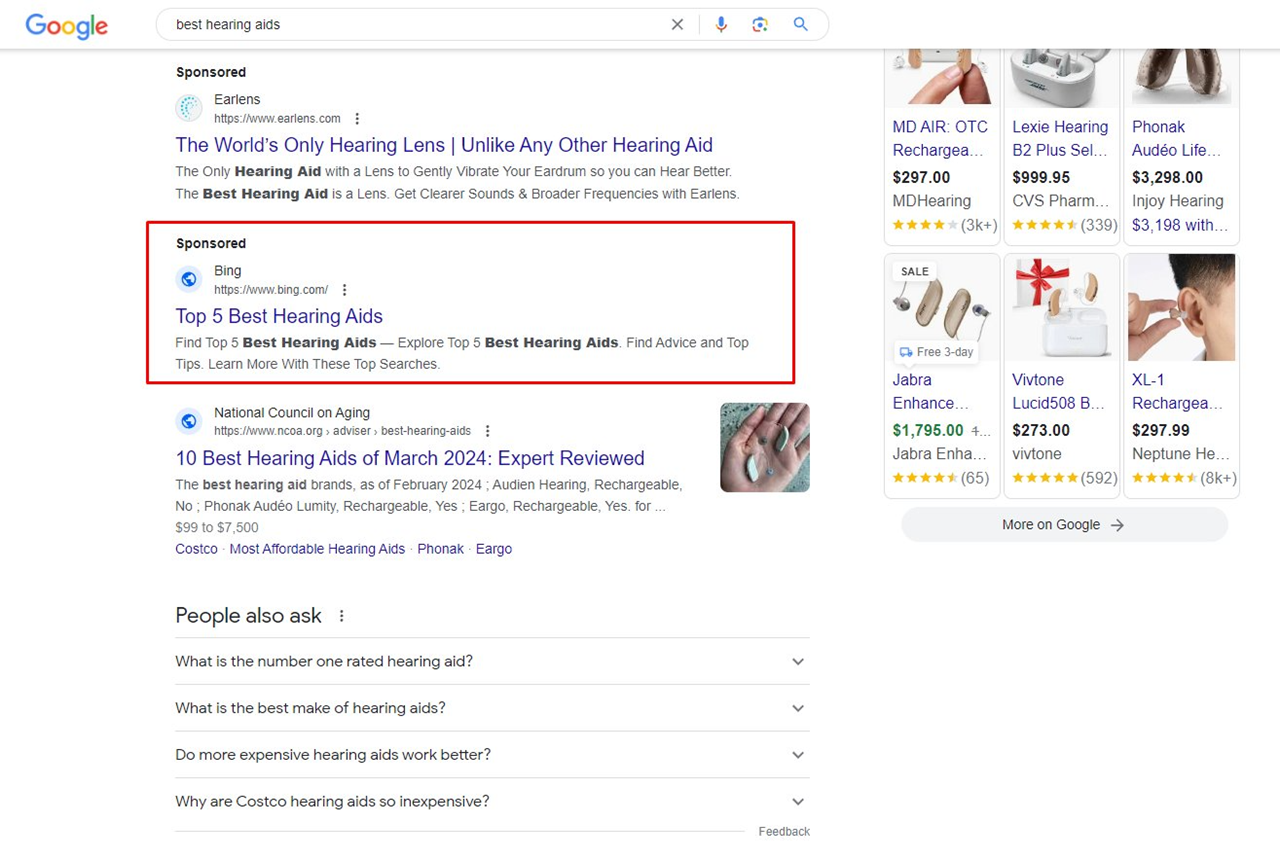Viewport: 1280px width, 859px height.
Task: Click the Free 3-day shipping badge
Action: (x=936, y=352)
